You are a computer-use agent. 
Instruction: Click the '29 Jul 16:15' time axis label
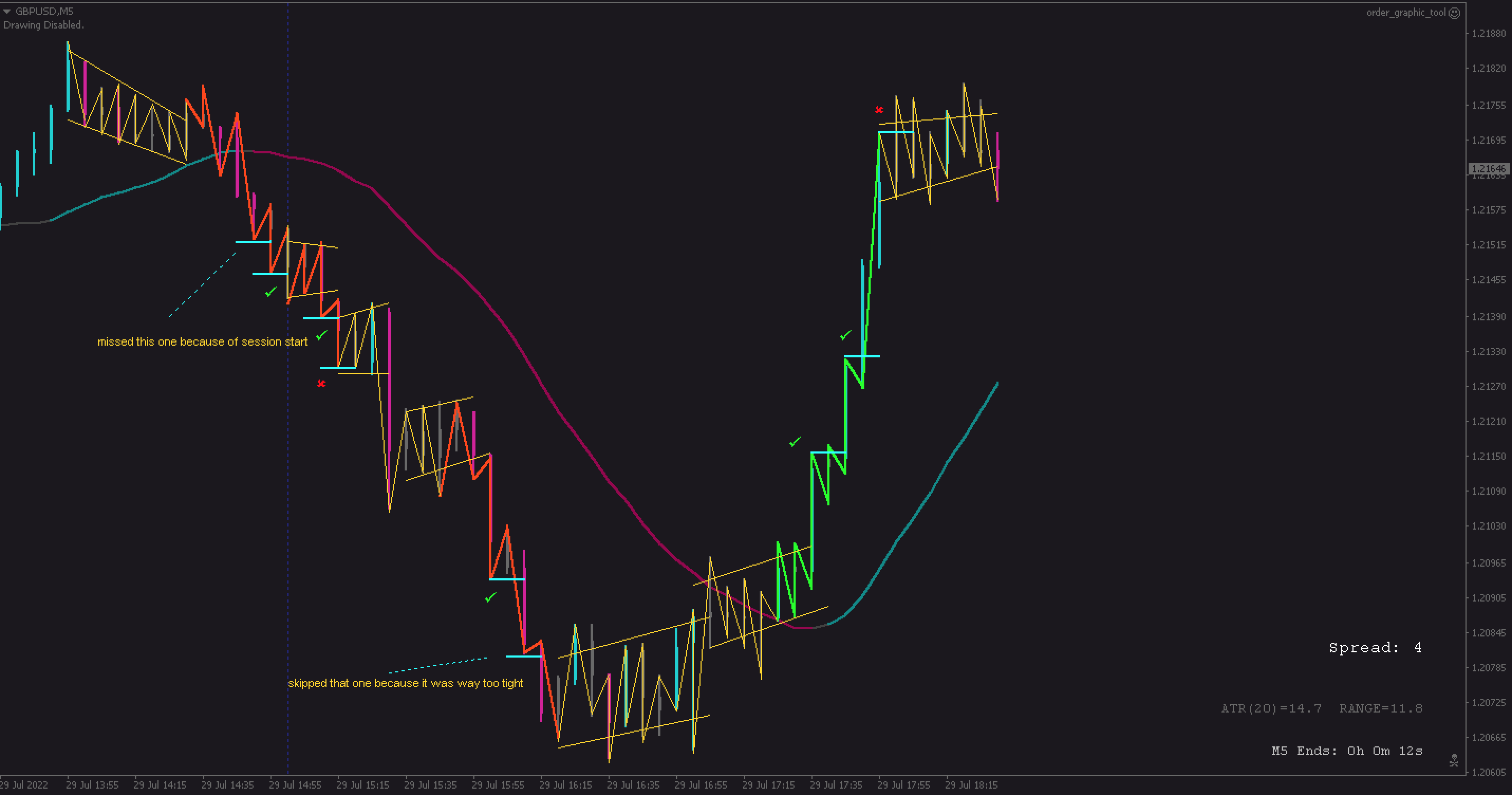coord(565,785)
